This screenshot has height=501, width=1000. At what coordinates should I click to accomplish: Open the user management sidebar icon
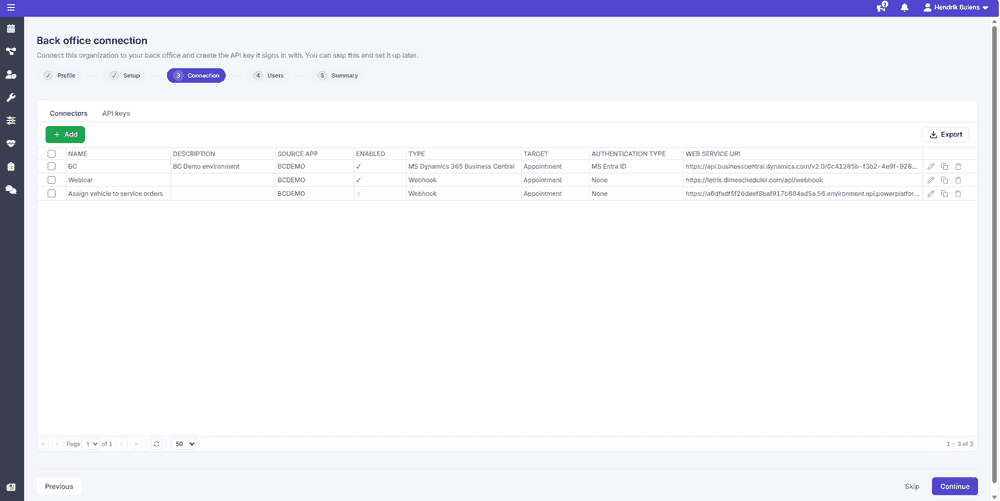coord(11,75)
